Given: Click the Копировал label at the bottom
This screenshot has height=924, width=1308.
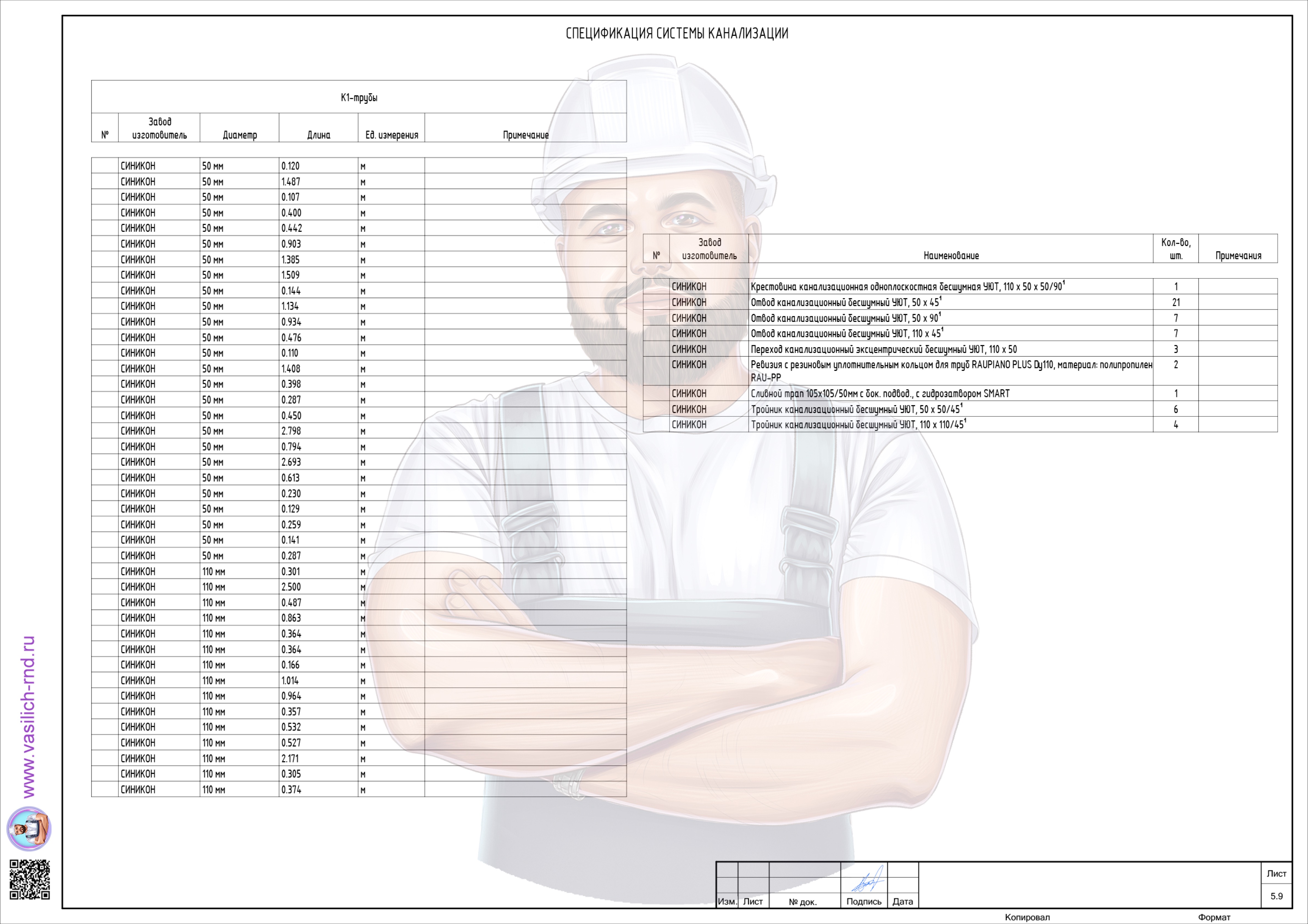Looking at the screenshot, I should click(x=1027, y=917).
